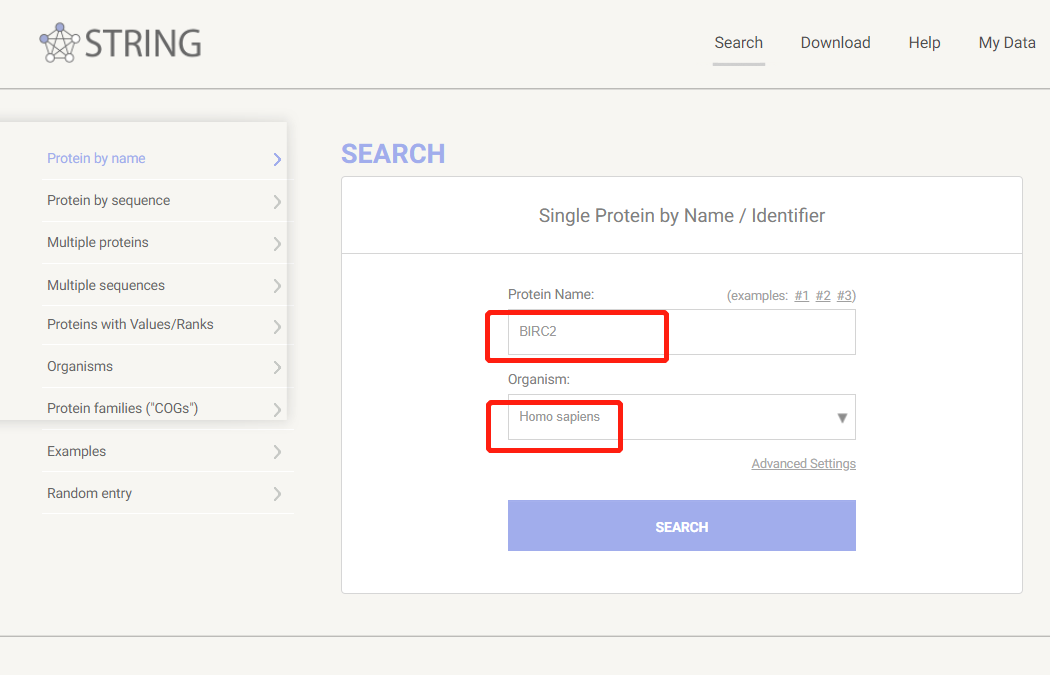1050x675 pixels.
Task: Select the Search navigation item
Action: tap(738, 42)
